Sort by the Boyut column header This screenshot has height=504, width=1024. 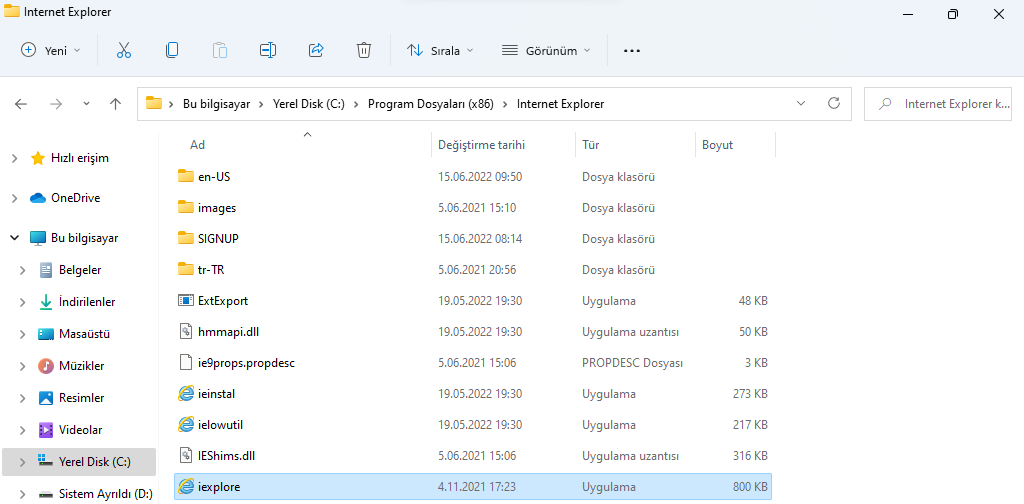coord(717,145)
